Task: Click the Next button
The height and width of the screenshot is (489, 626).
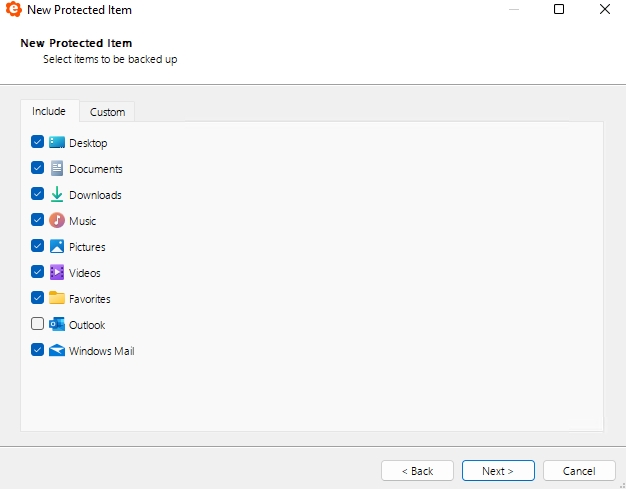Action: click(x=498, y=471)
